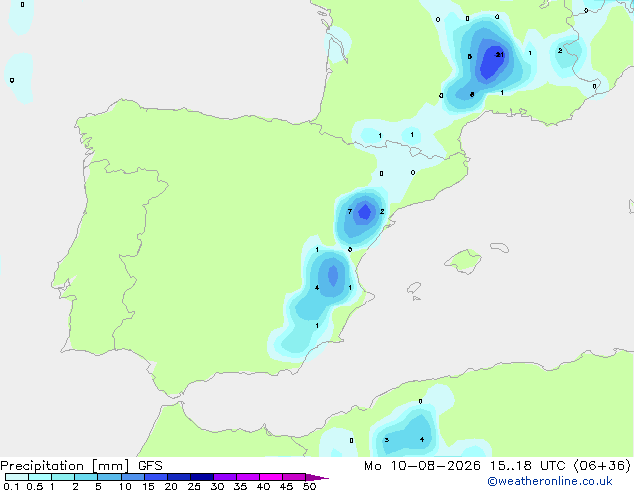Click the 'GFS' model label
Image resolution: width=634 pixels, height=490 pixels.
click(x=150, y=466)
